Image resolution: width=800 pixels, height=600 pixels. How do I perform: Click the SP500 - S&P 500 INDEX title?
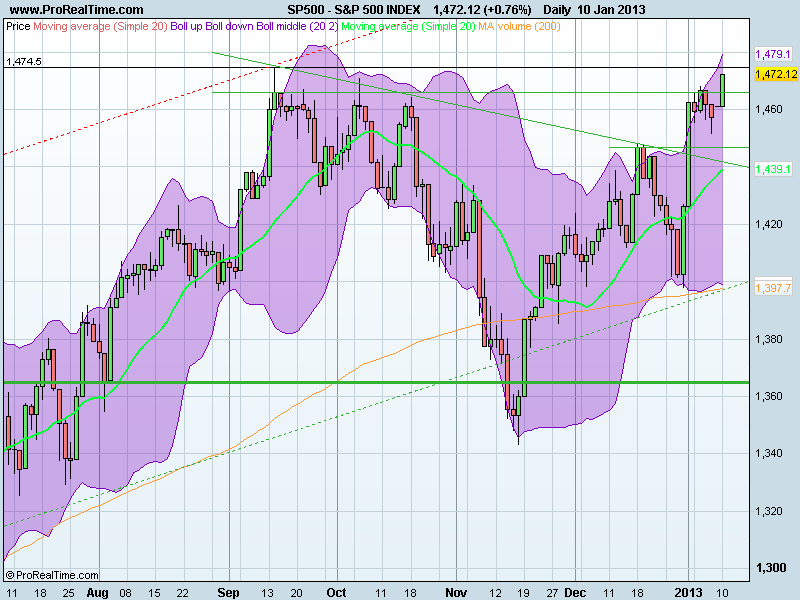354,10
